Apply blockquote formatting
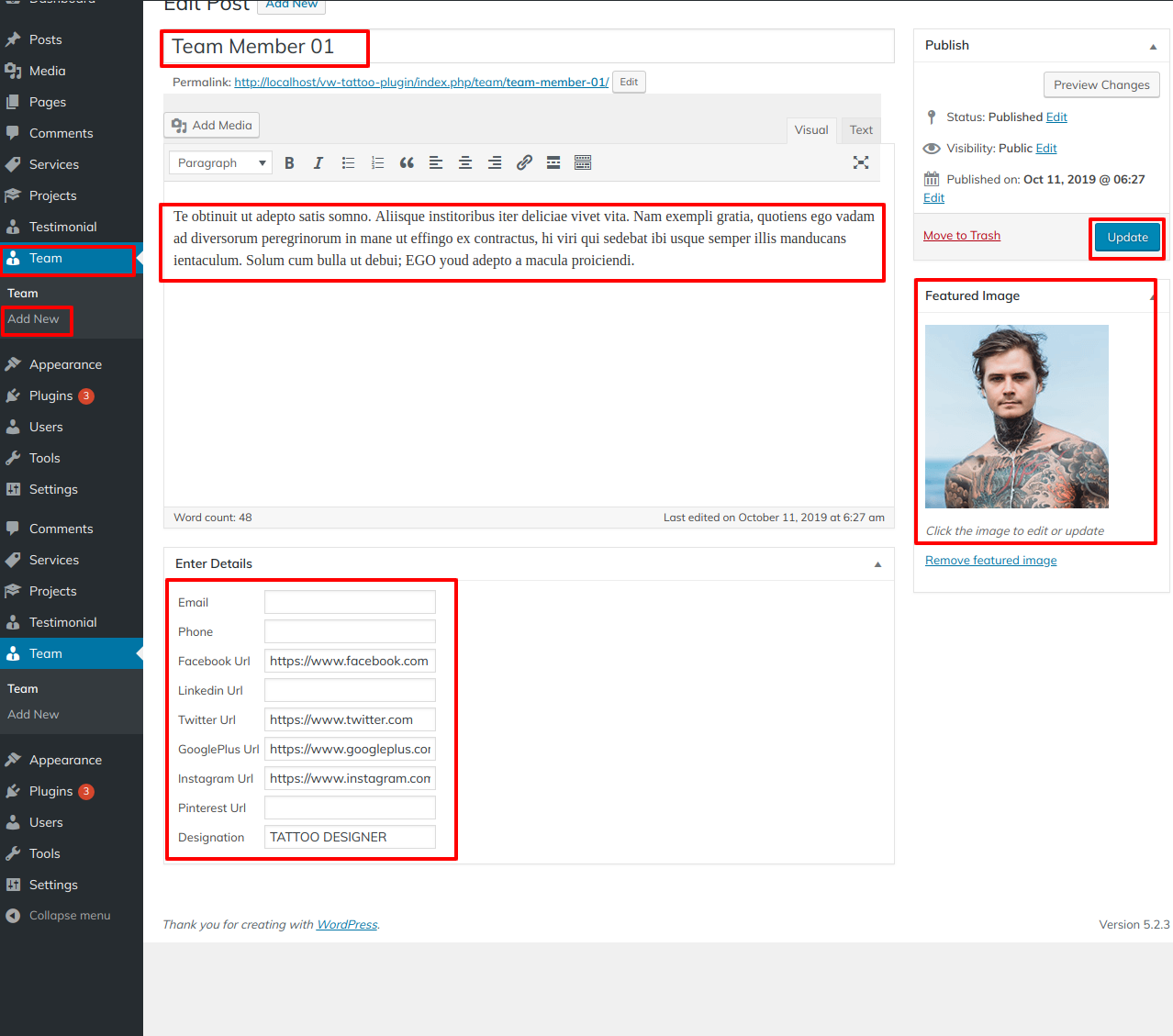This screenshot has height=1036, width=1173. [407, 163]
